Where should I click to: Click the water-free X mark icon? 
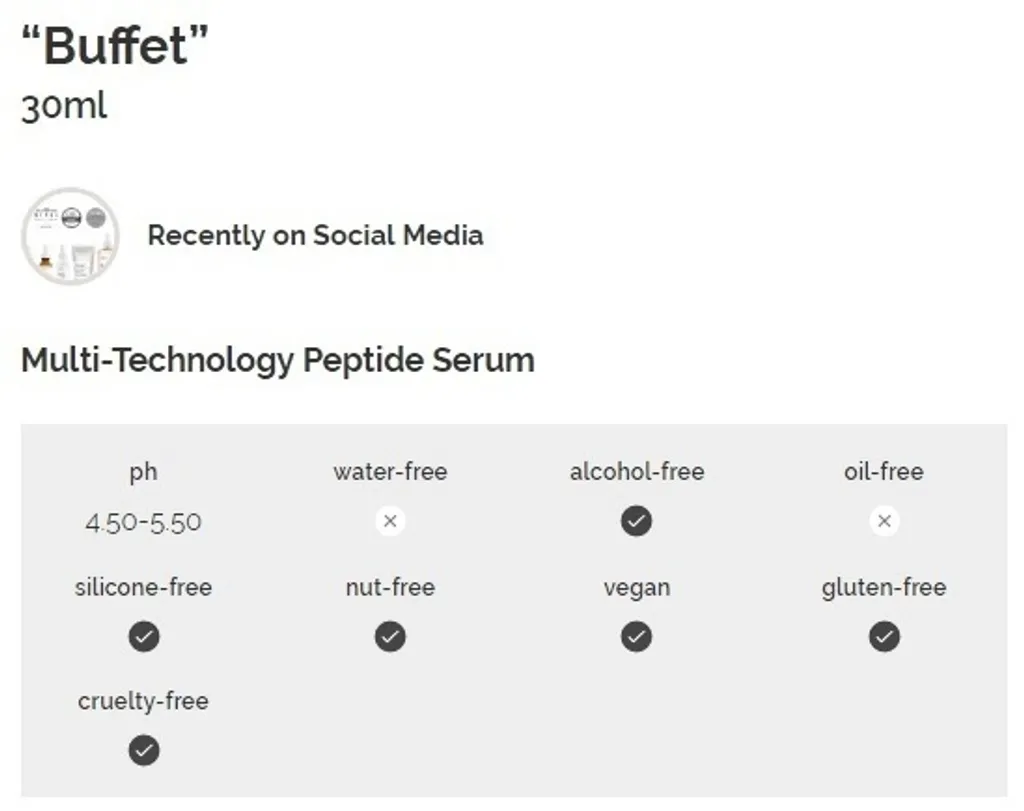pyautogui.click(x=390, y=521)
